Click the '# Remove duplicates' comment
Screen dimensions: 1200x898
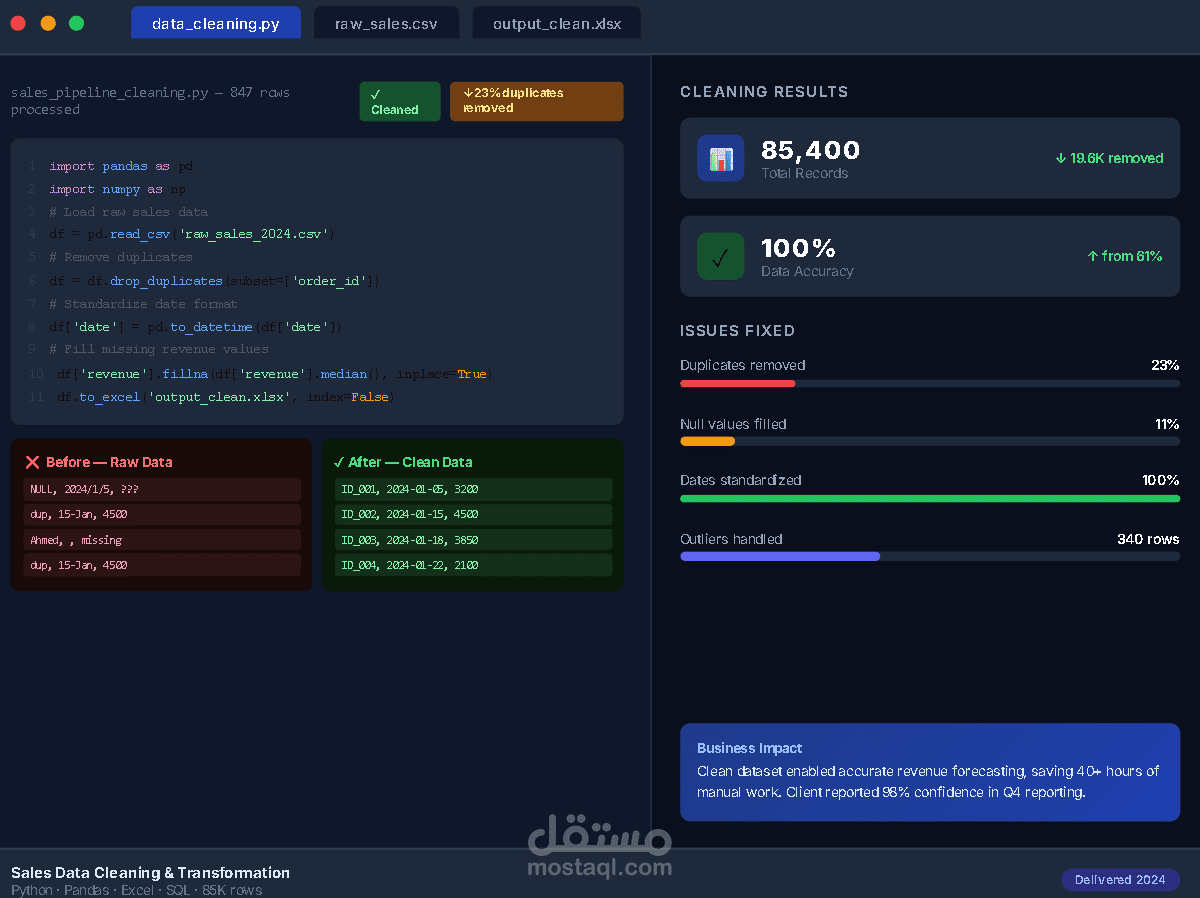coord(121,258)
